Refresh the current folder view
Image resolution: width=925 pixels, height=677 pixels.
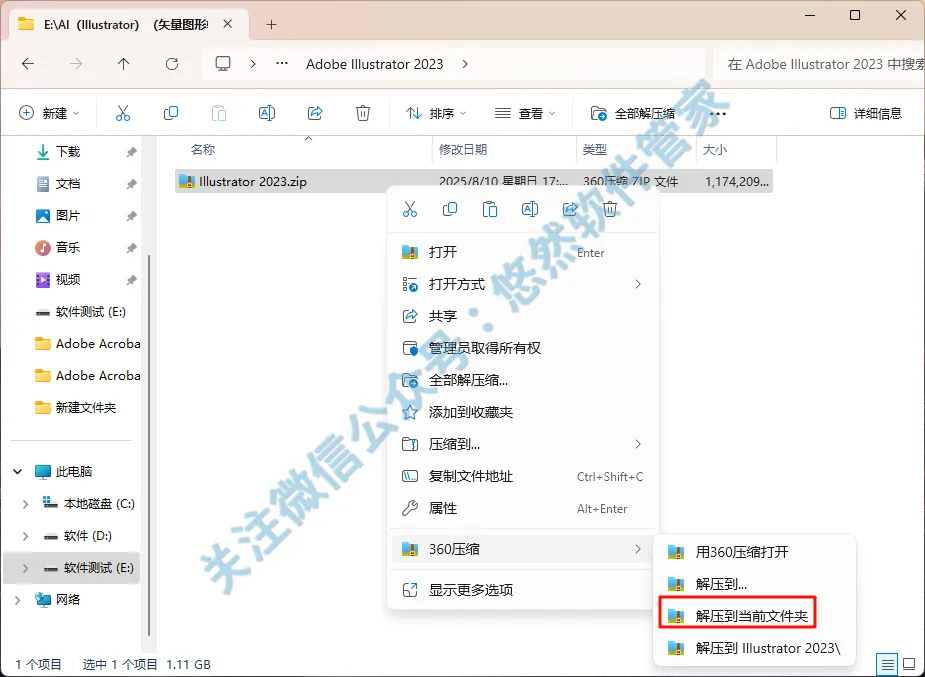[x=172, y=64]
